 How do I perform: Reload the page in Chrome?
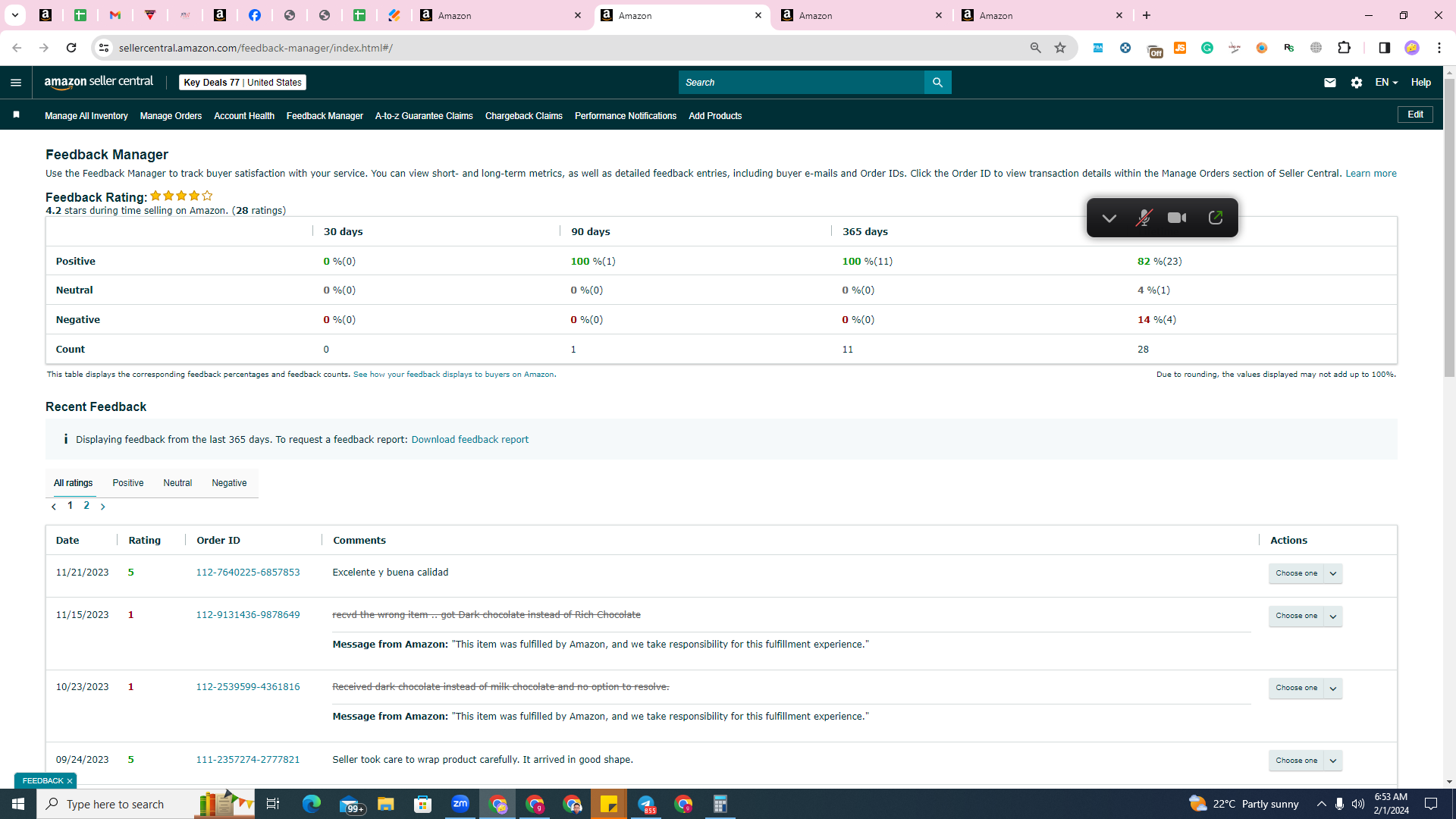pyautogui.click(x=71, y=48)
